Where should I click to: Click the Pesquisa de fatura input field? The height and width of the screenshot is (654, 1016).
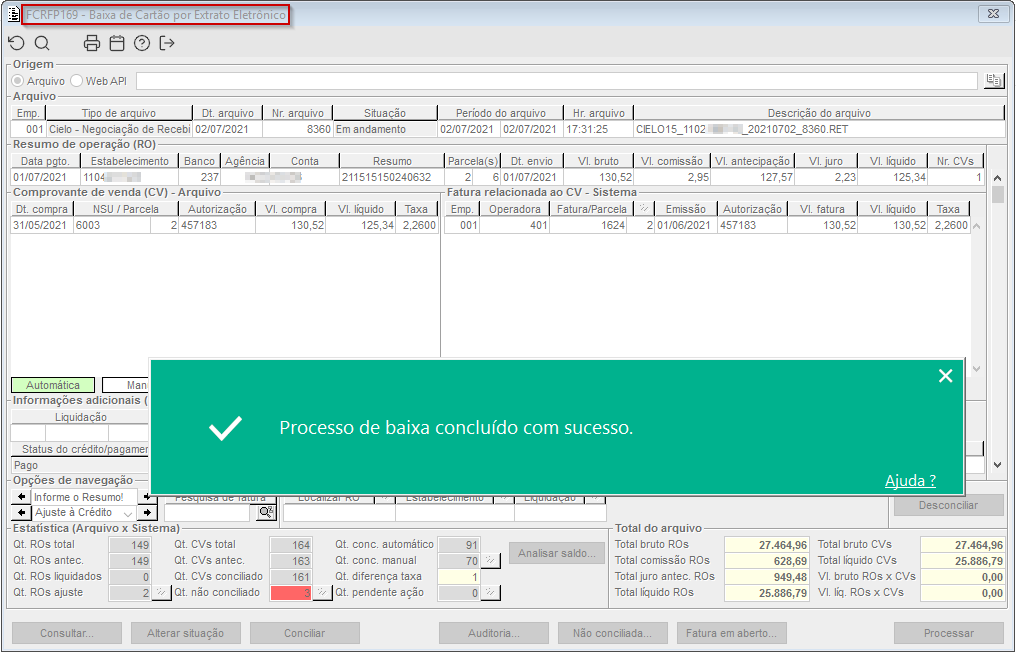pyautogui.click(x=207, y=513)
